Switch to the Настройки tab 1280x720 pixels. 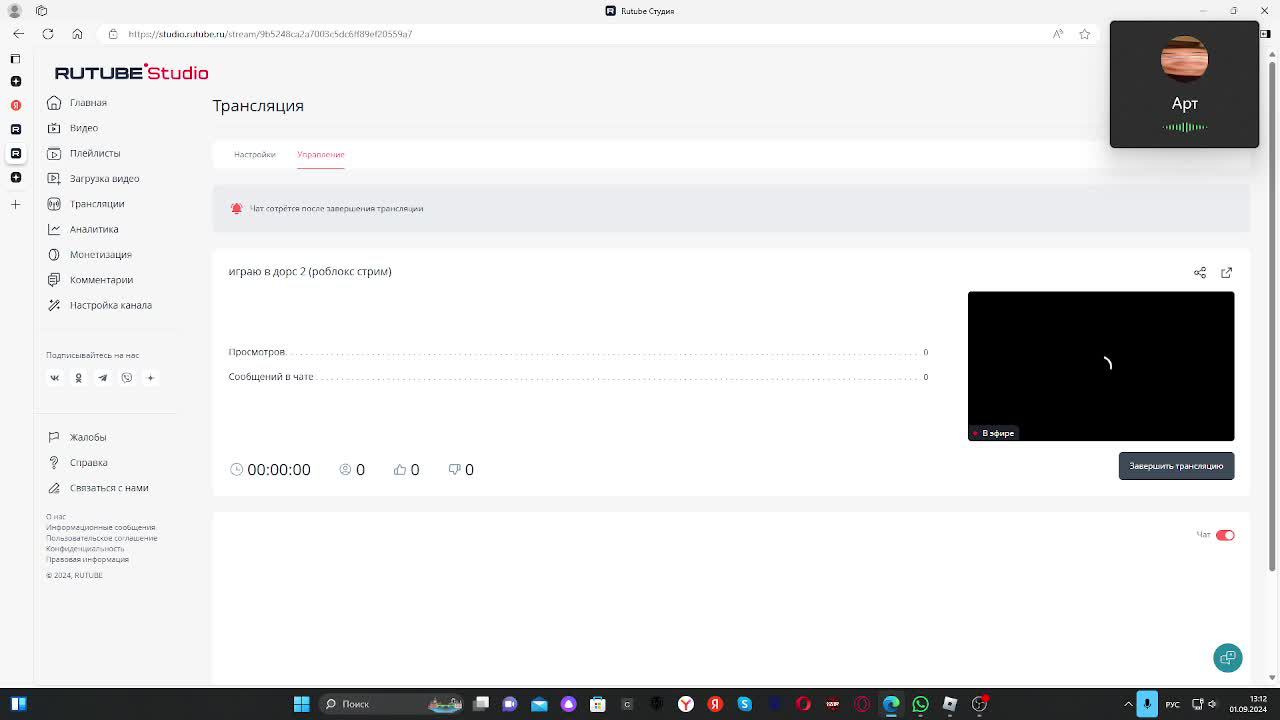click(x=254, y=155)
